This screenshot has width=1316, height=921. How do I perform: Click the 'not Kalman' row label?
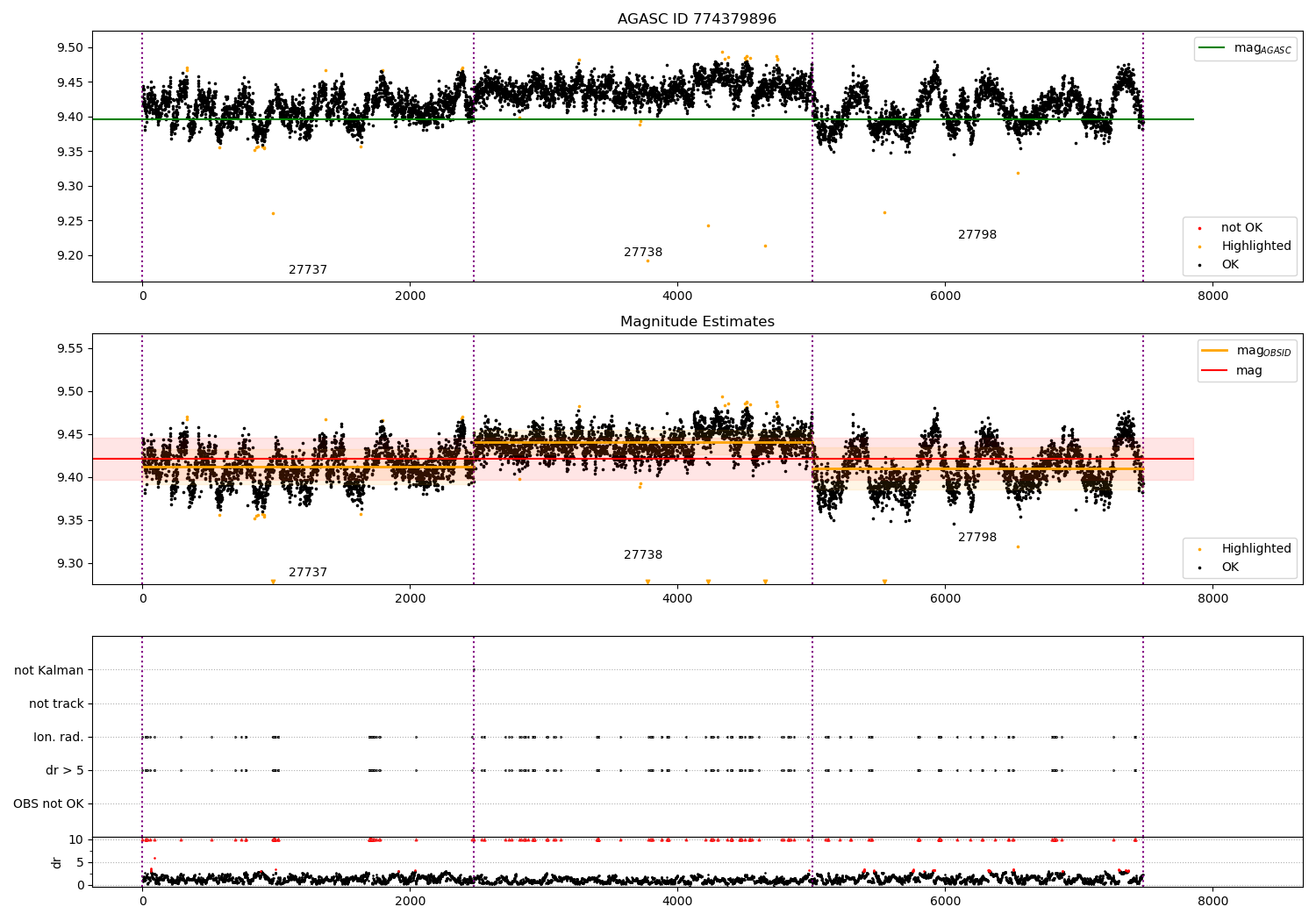49,671
